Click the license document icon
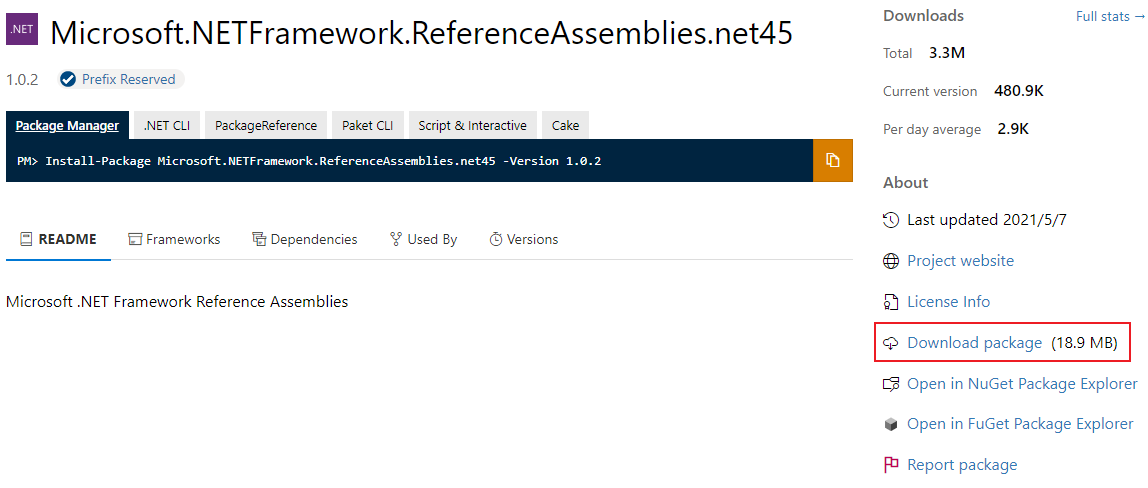Screen dimensions: 1148x488 click(891, 302)
